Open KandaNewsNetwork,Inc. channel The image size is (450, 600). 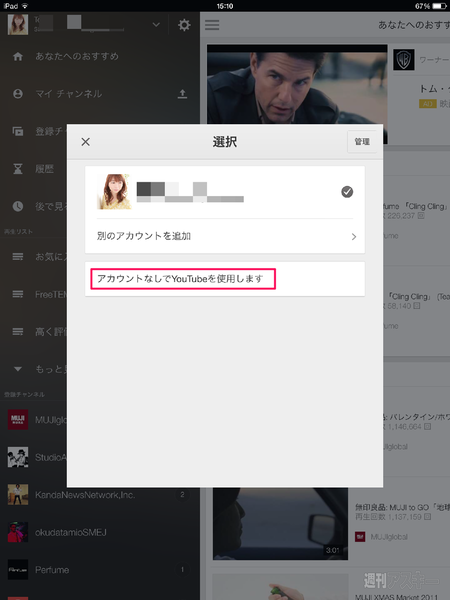(85, 495)
